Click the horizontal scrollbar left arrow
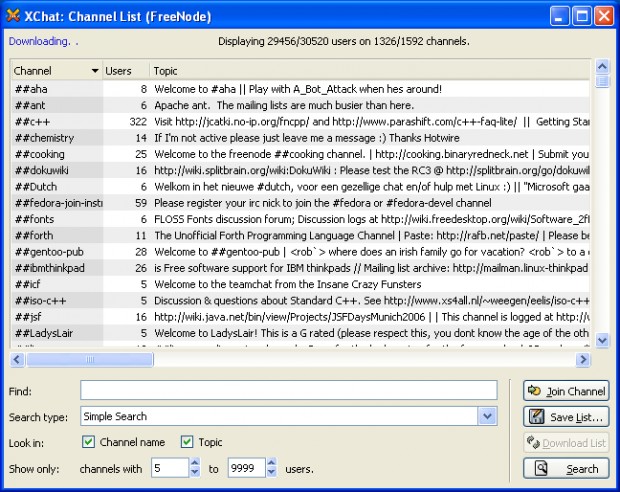 click(17, 360)
